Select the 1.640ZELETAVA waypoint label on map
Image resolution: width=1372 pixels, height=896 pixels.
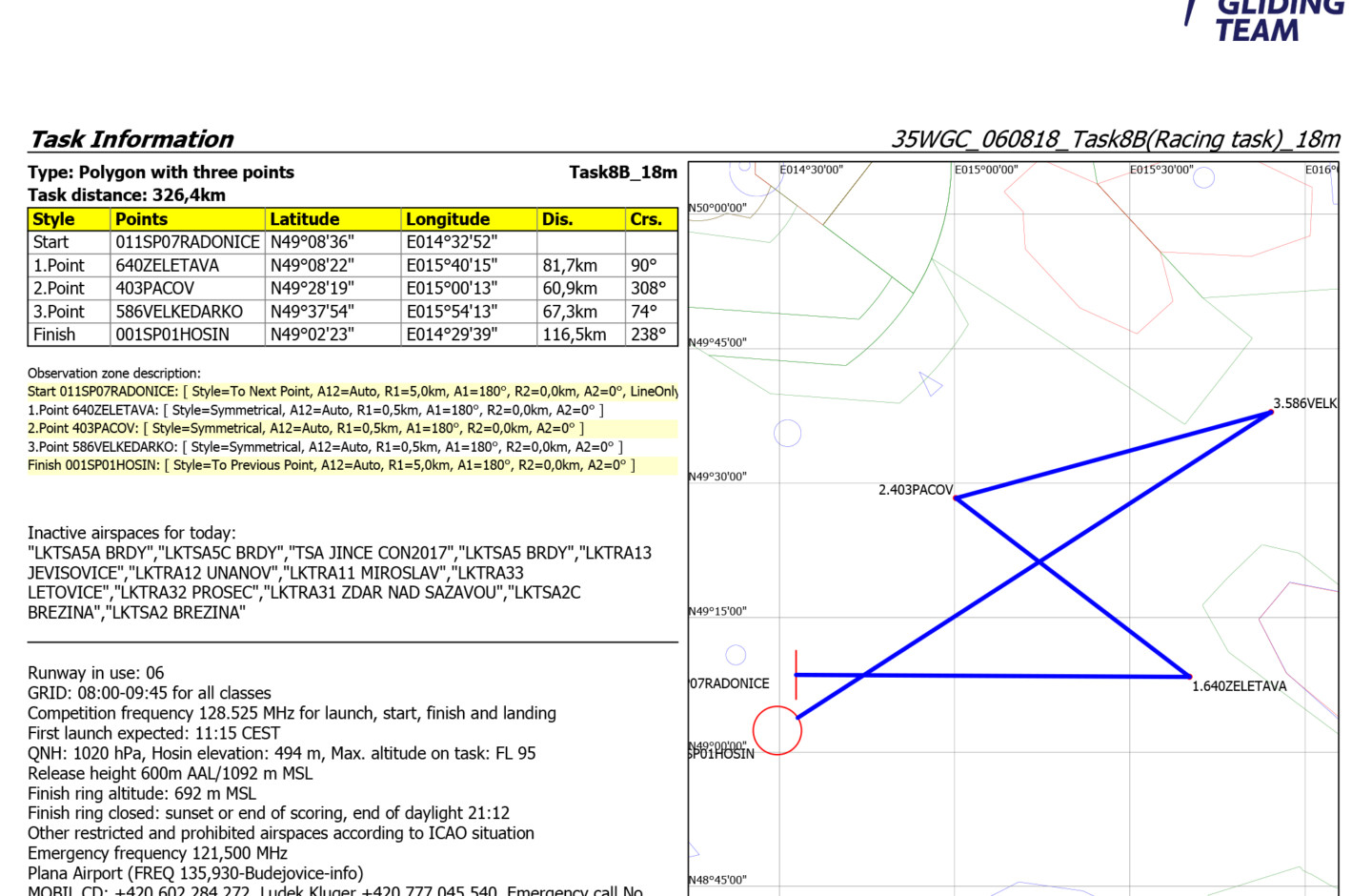tap(1239, 686)
